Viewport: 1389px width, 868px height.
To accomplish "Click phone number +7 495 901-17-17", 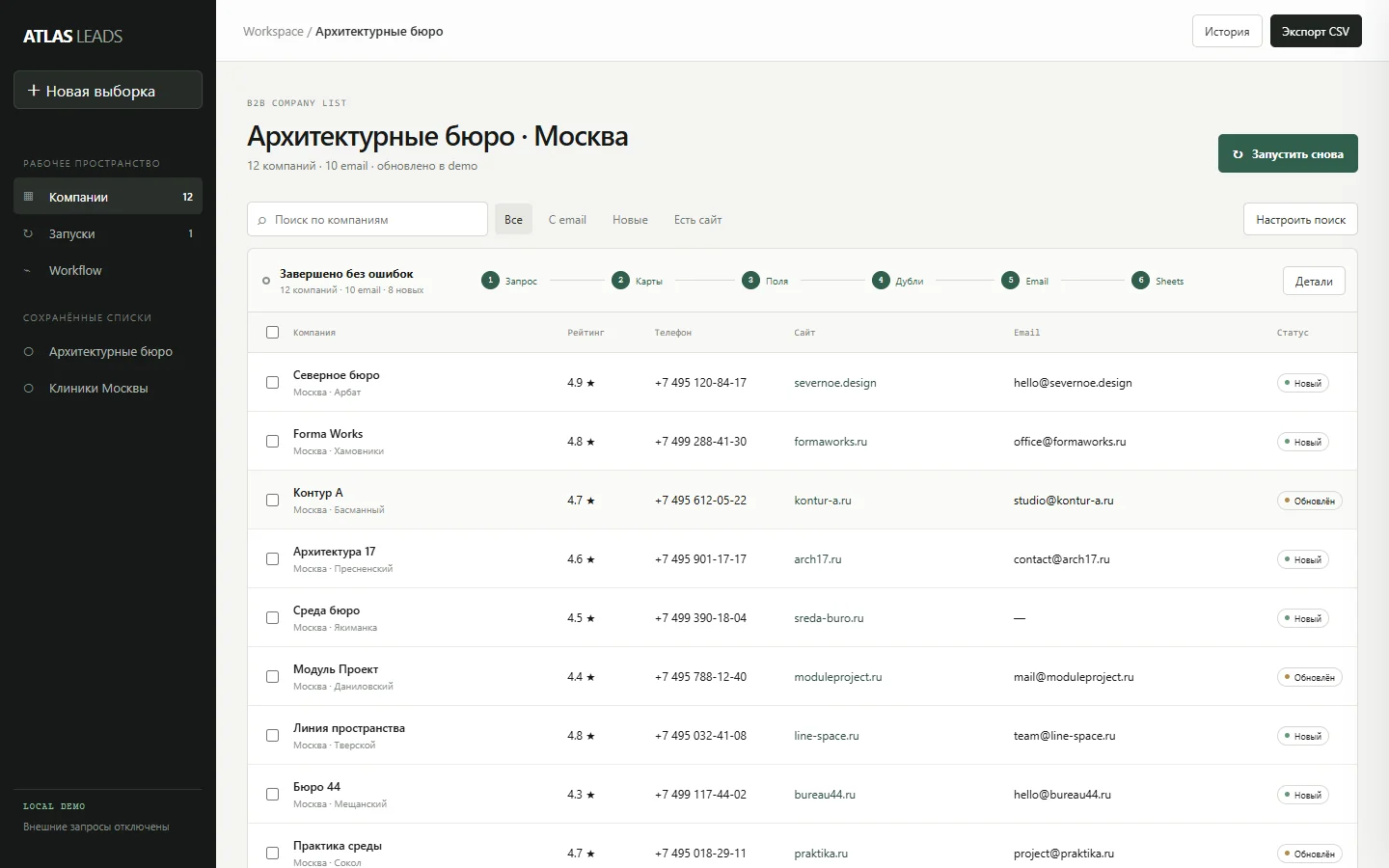I will pos(700,559).
